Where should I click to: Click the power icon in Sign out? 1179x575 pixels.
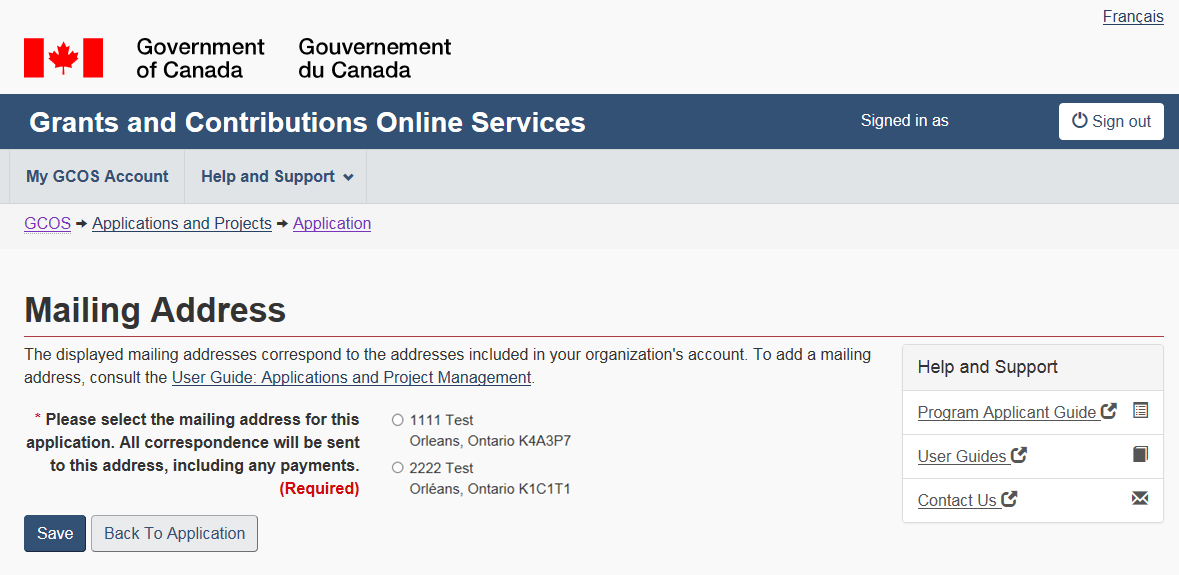click(1079, 121)
